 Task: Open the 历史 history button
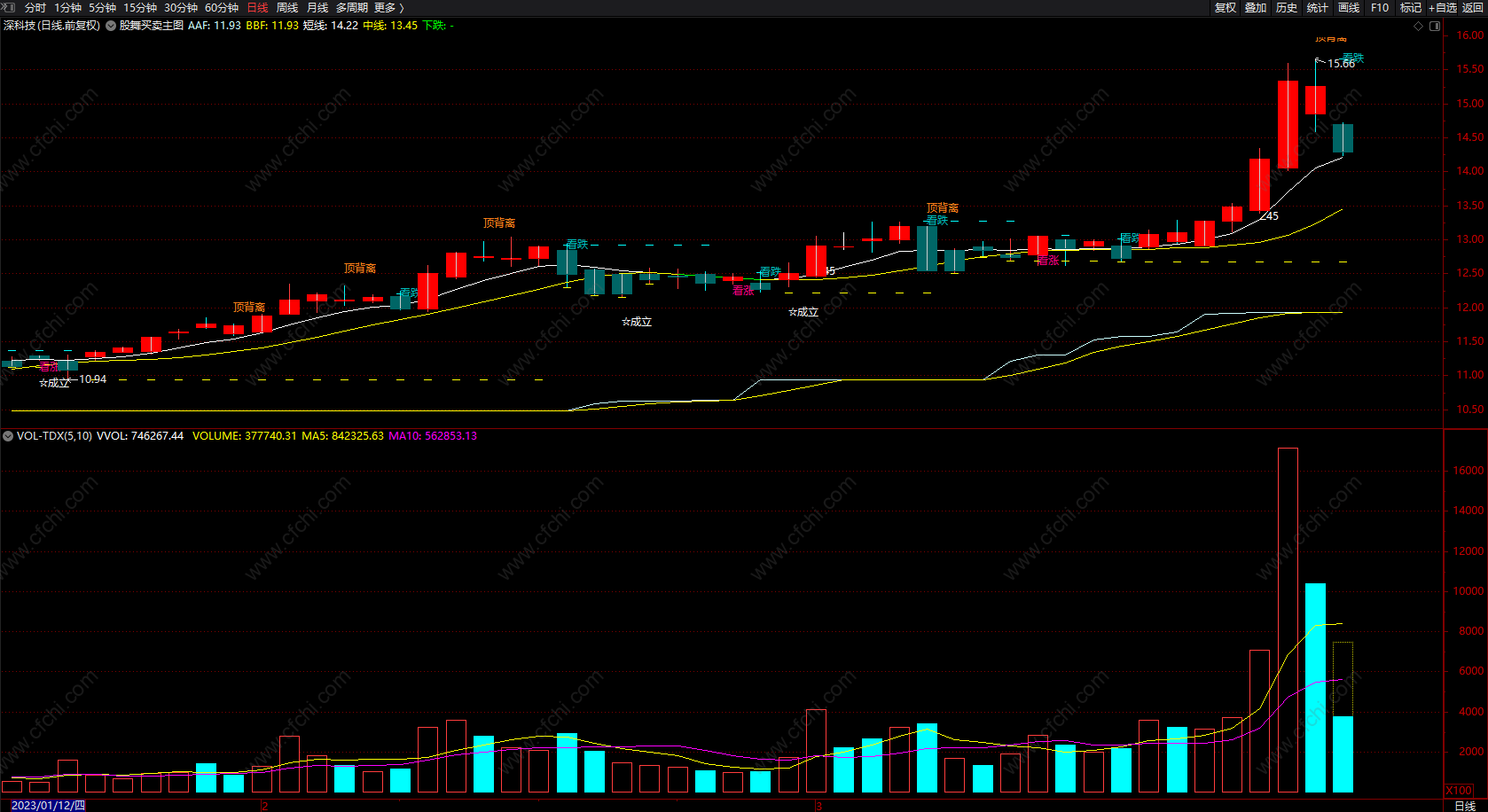pos(1287,8)
